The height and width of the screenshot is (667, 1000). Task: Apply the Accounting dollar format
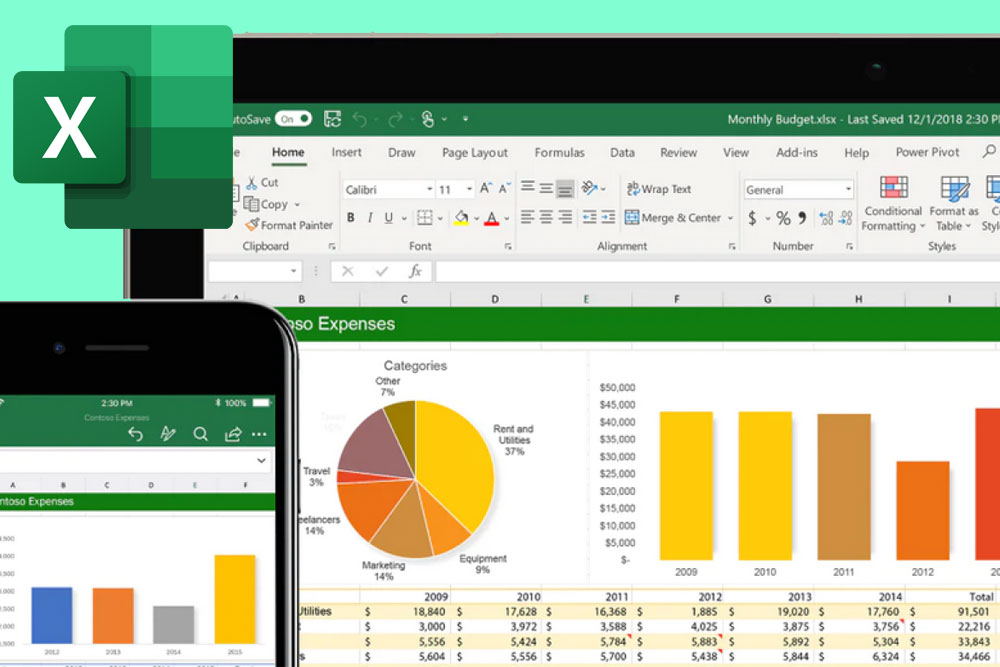(753, 218)
